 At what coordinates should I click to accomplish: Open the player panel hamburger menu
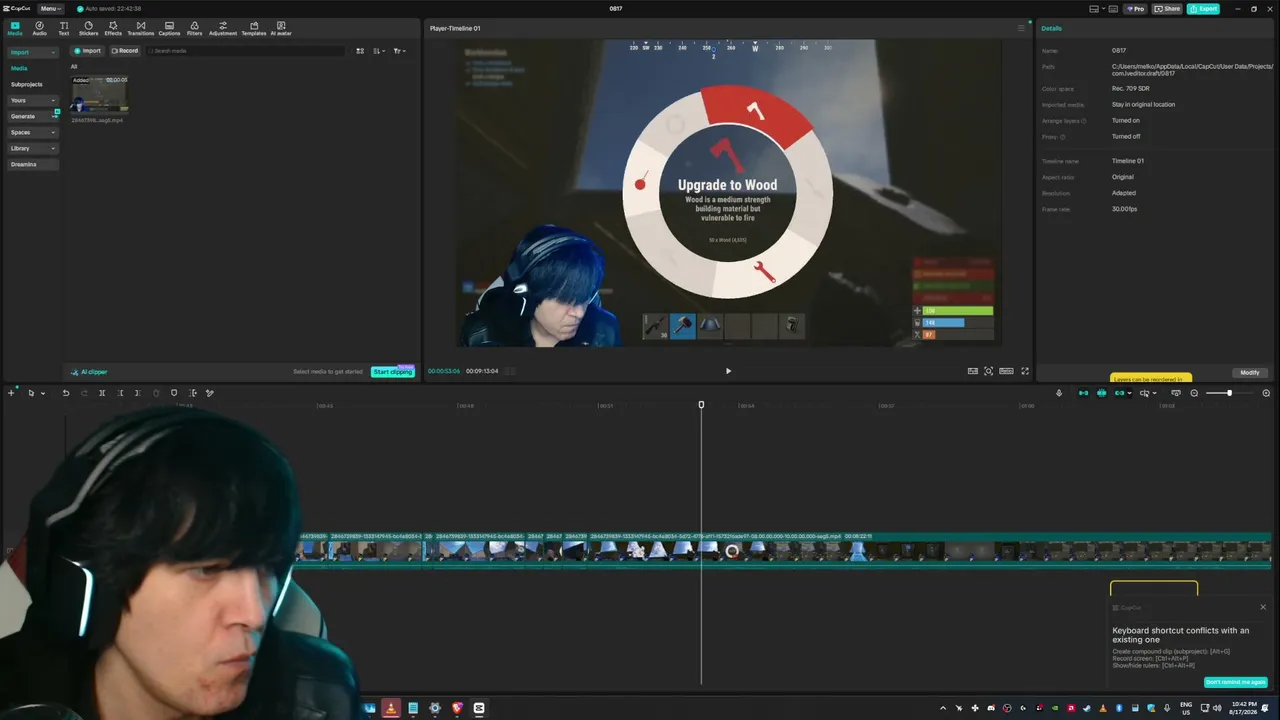pos(1021,28)
